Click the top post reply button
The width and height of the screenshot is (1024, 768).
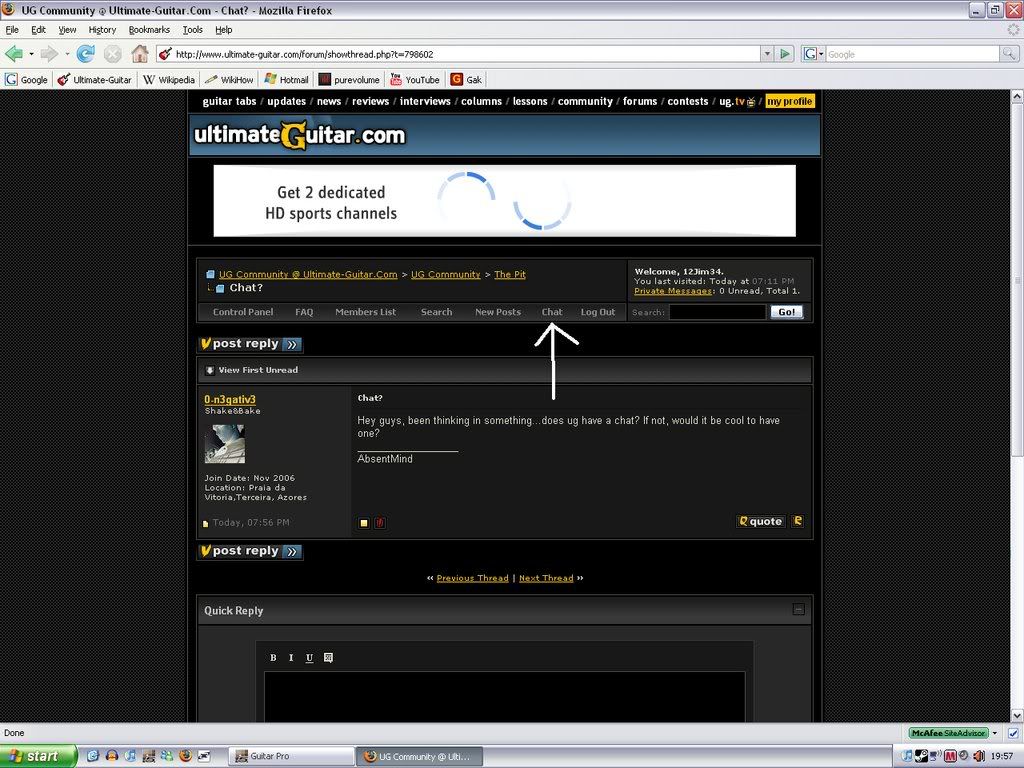(250, 344)
